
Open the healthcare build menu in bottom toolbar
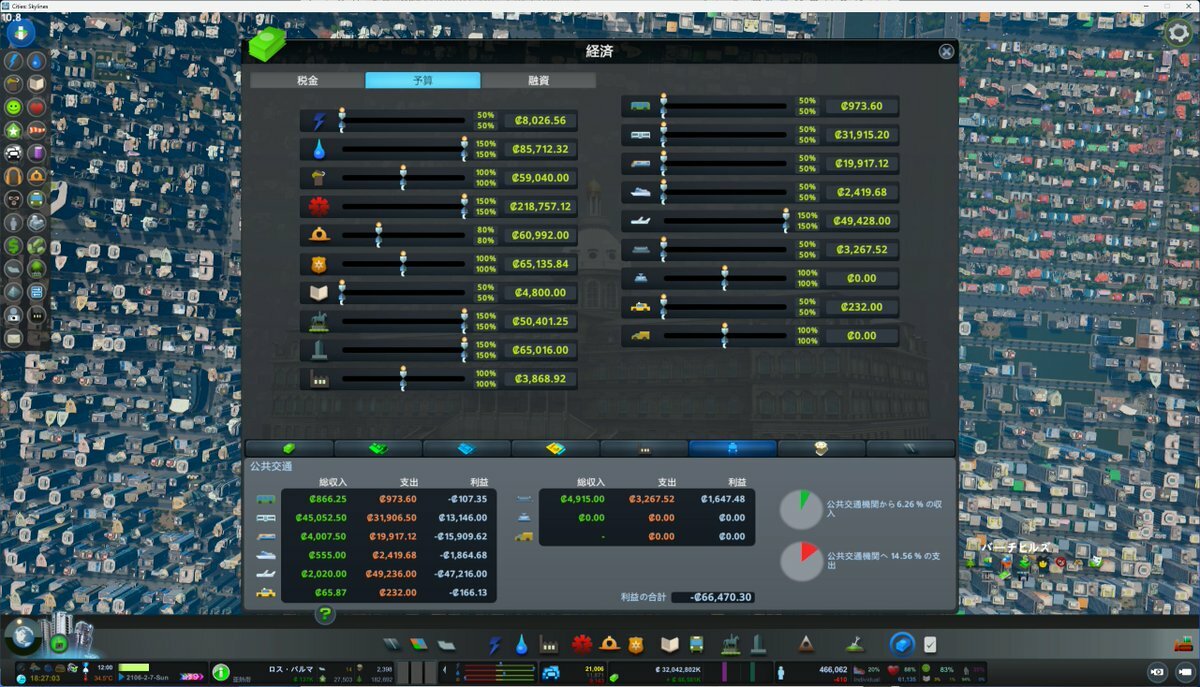(x=581, y=644)
